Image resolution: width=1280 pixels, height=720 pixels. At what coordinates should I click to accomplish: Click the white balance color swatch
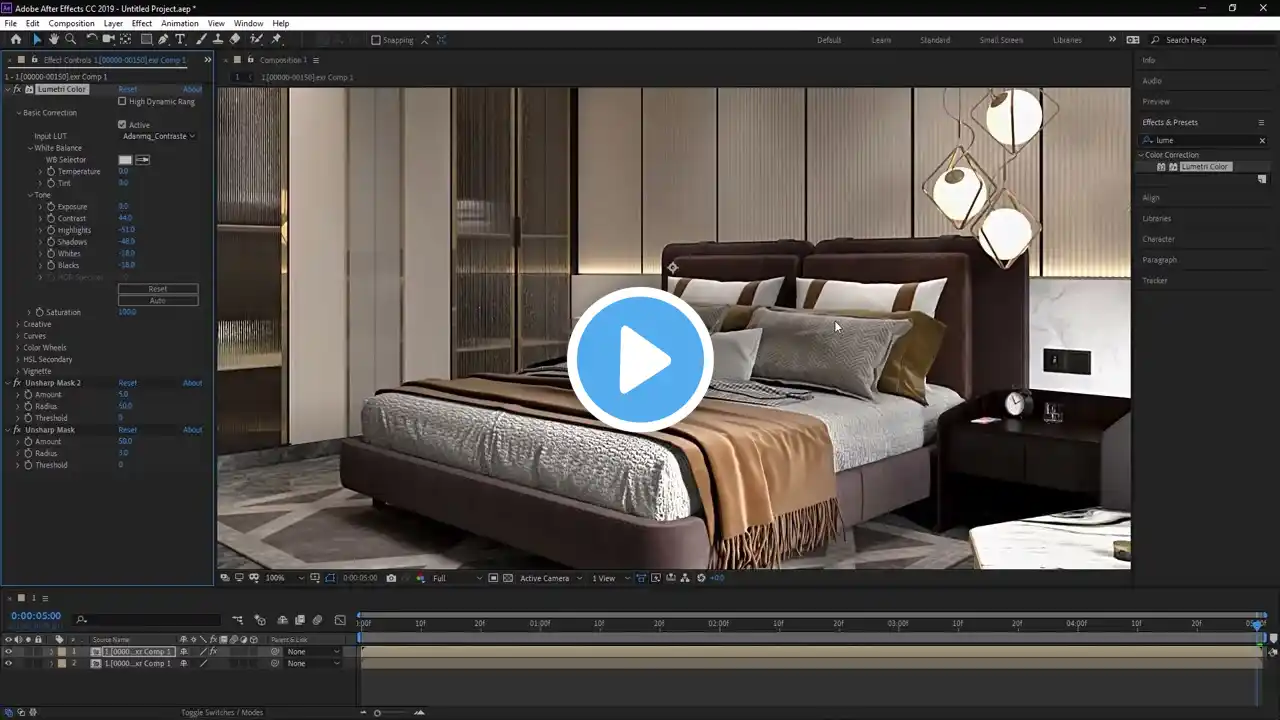click(125, 160)
